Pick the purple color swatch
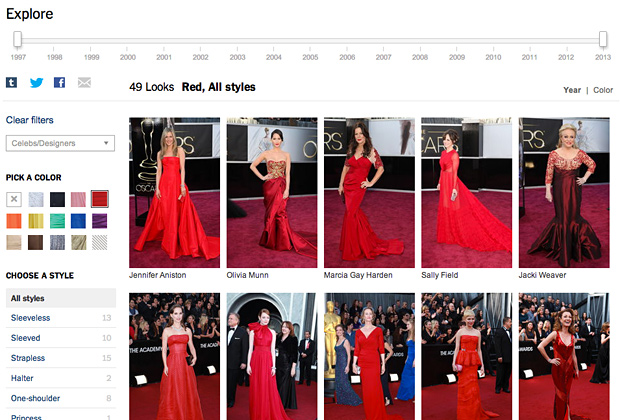 100,221
